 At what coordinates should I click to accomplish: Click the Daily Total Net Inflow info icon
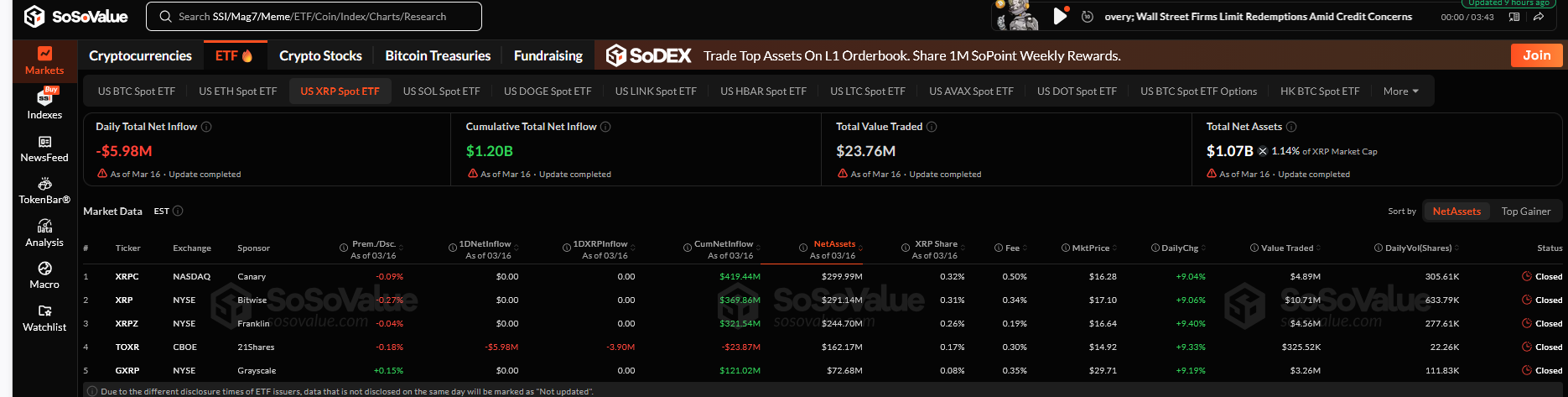(206, 127)
